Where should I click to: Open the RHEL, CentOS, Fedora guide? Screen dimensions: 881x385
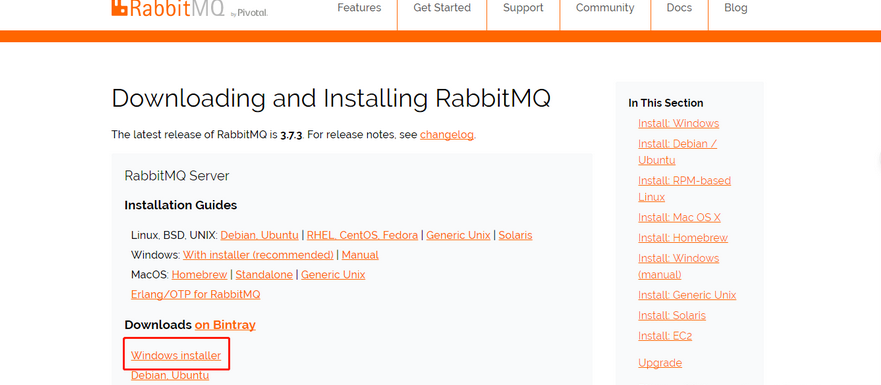point(362,235)
